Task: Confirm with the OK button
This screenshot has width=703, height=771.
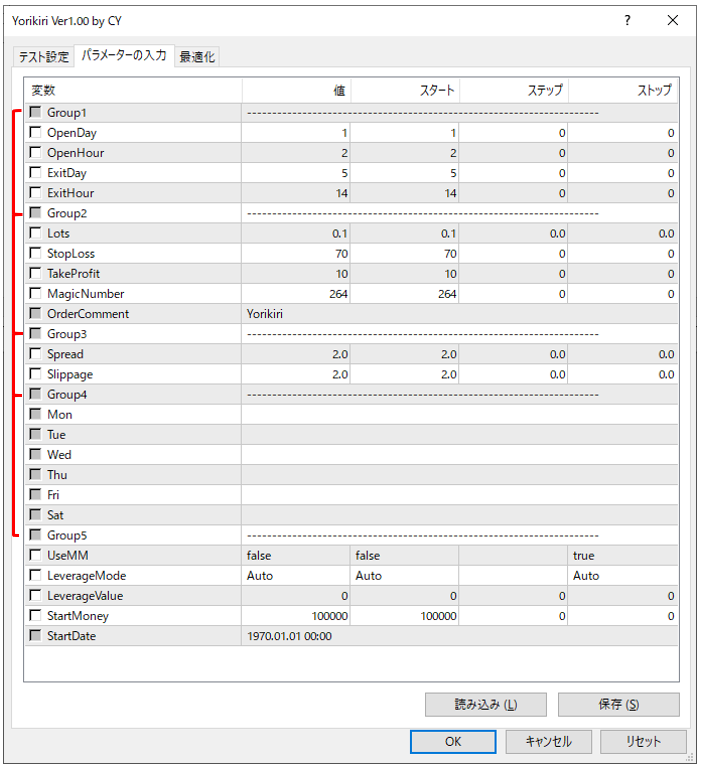Action: 453,742
